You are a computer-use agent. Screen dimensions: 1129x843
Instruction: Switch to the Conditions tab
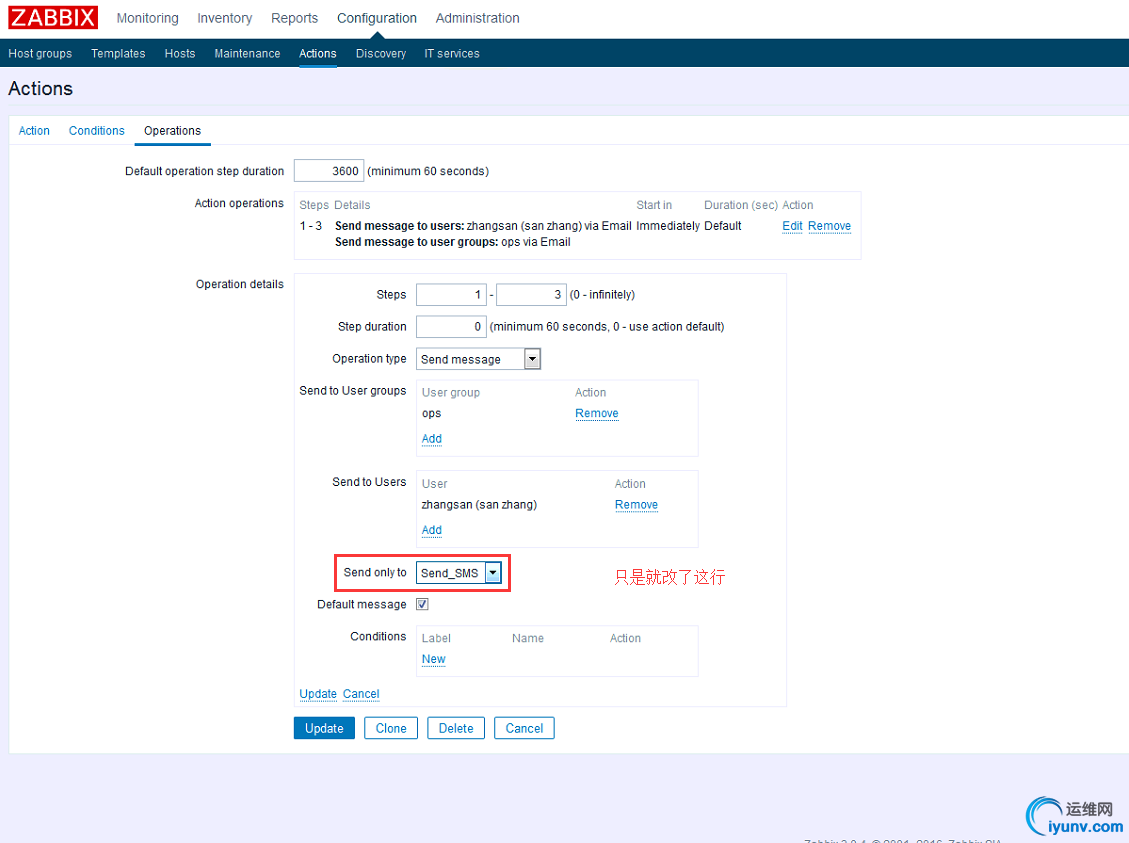(x=96, y=130)
